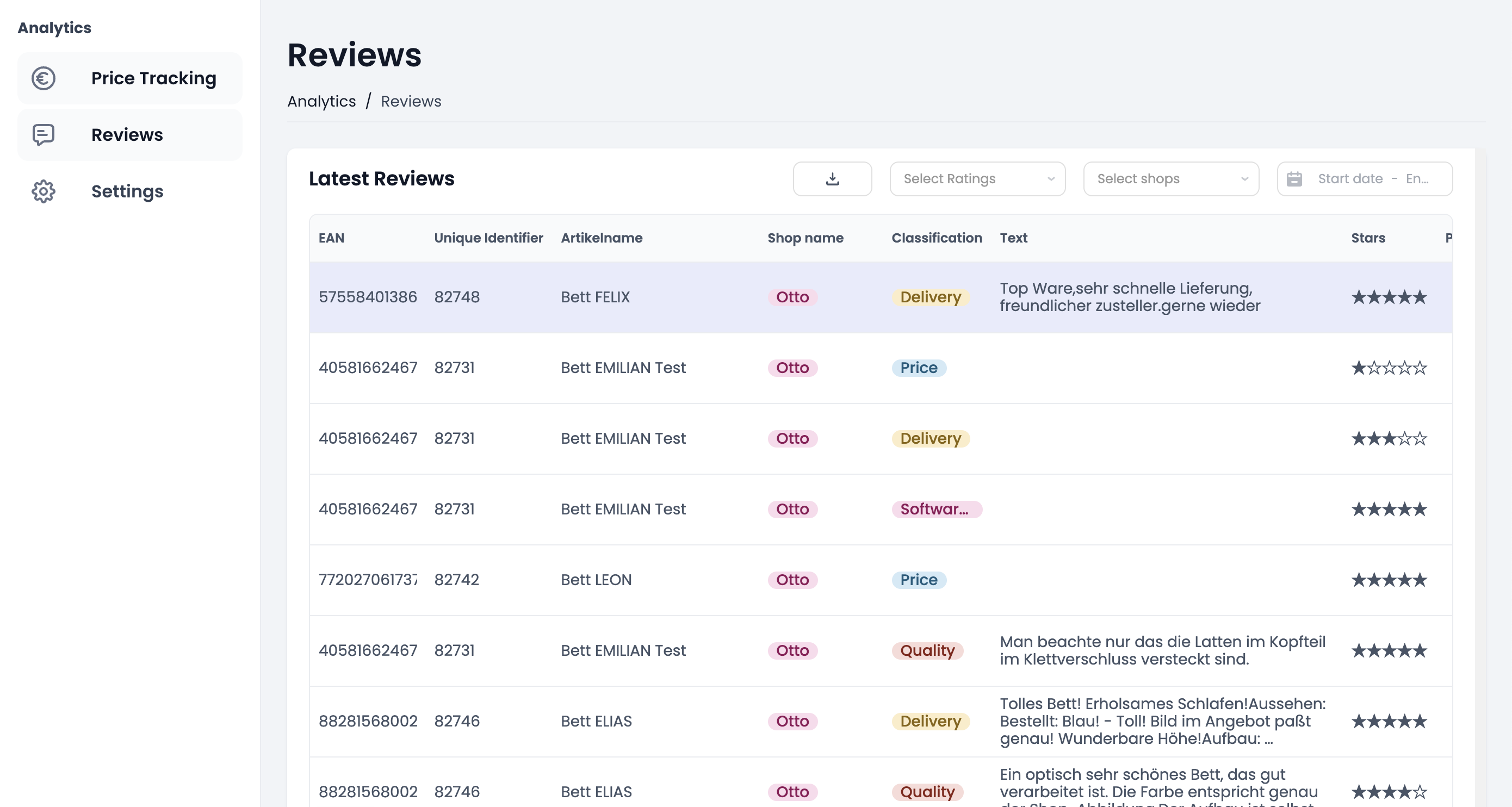The height and width of the screenshot is (807, 1512).
Task: Click review text 'Ein optisch sehr schönes Bett'
Action: coord(1159,786)
